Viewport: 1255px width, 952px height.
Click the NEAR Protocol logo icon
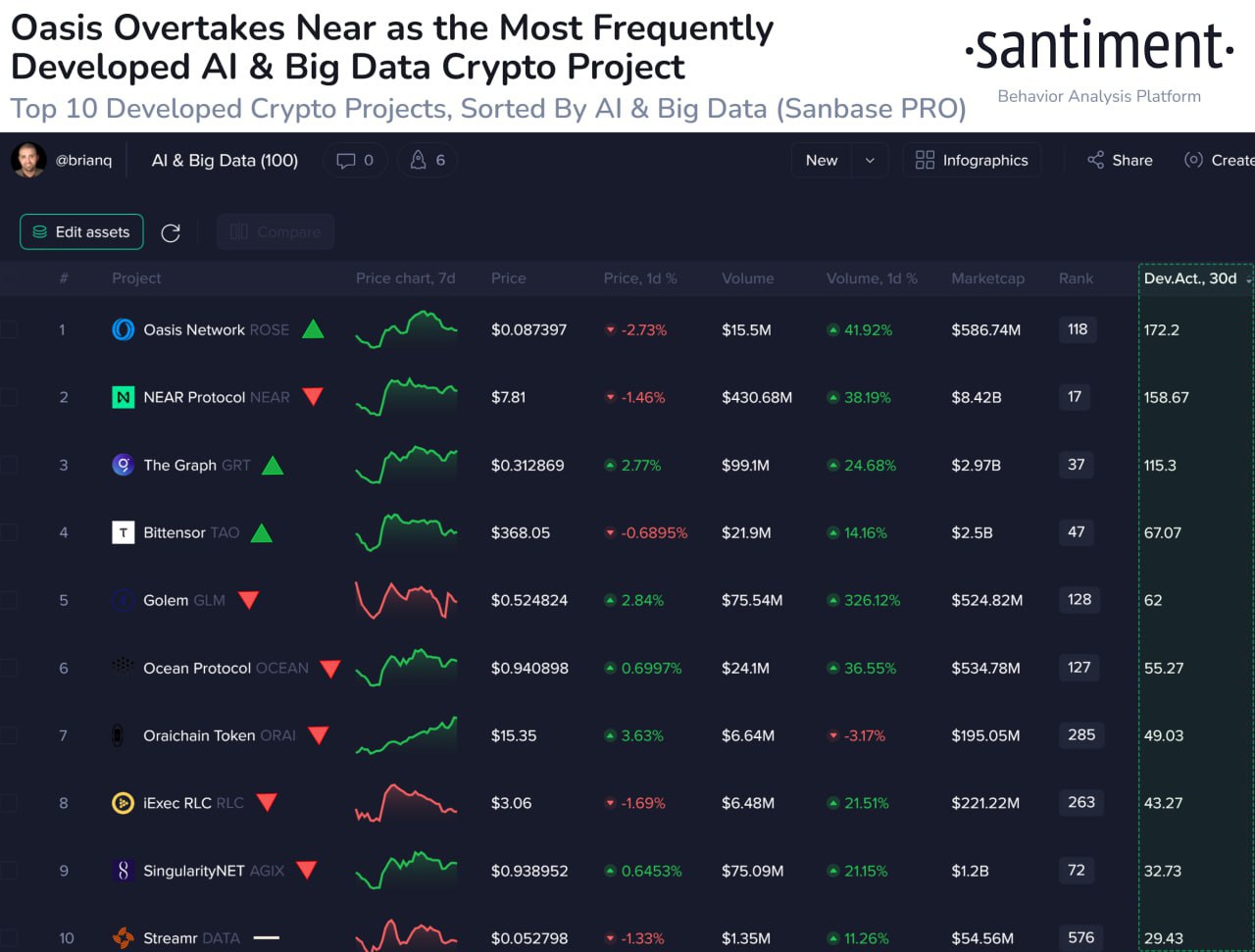123,397
